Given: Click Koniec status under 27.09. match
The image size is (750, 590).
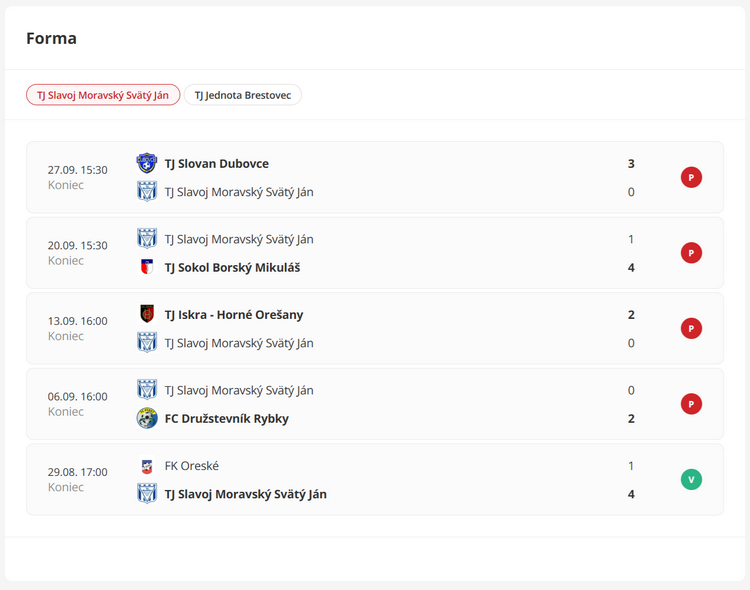Looking at the screenshot, I should coord(66,185).
